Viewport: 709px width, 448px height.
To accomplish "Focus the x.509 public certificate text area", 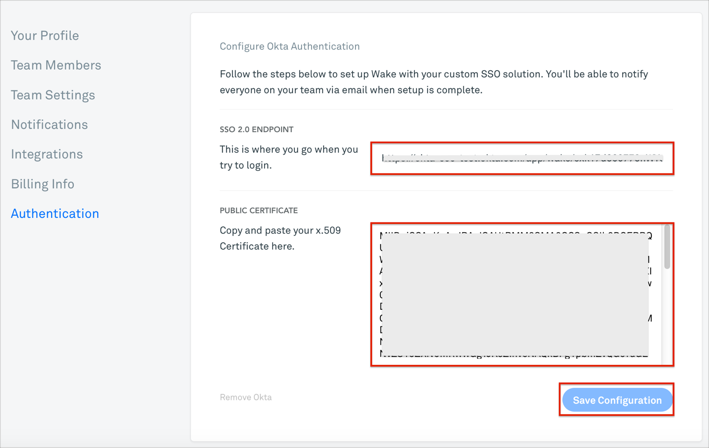I will click(x=515, y=294).
